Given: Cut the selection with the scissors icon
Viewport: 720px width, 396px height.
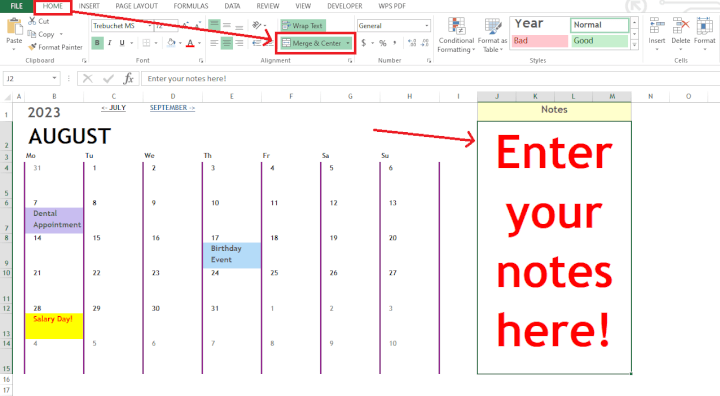Looking at the screenshot, I should [32, 21].
